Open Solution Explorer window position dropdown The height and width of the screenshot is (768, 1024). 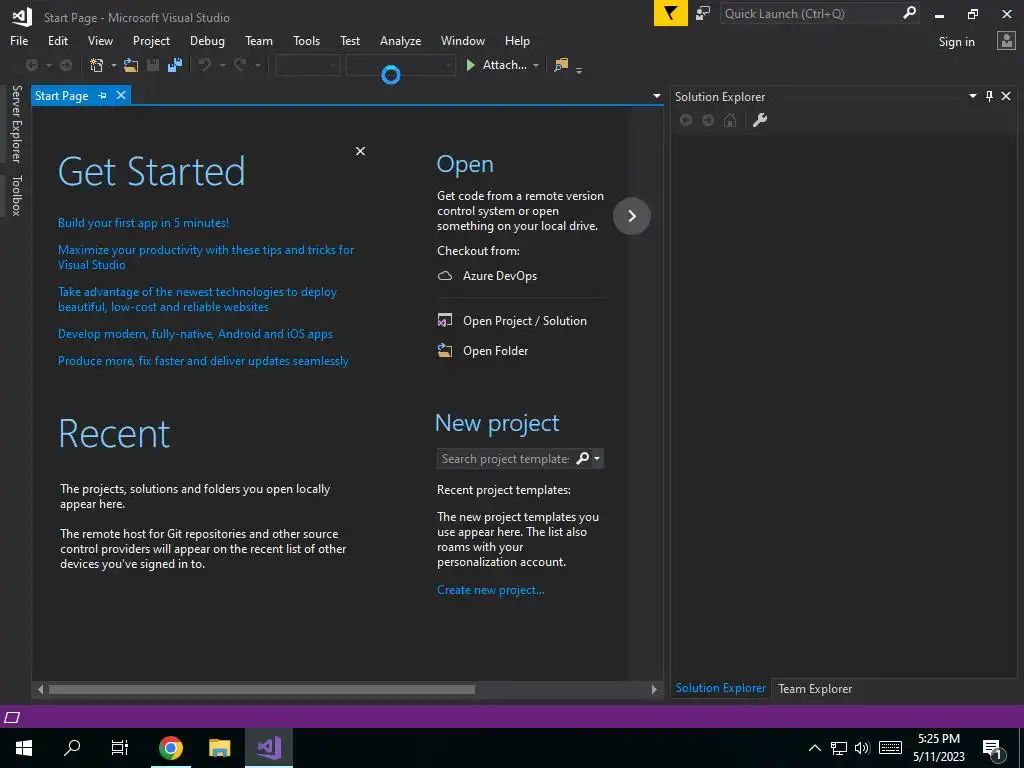pyautogui.click(x=972, y=96)
